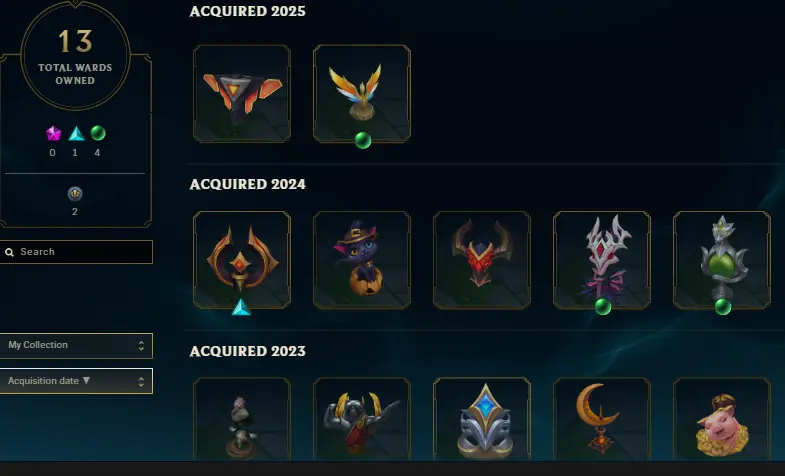The image size is (785, 476).
Task: Click the 13 Total Wards Owned emblem
Action: coord(75,55)
